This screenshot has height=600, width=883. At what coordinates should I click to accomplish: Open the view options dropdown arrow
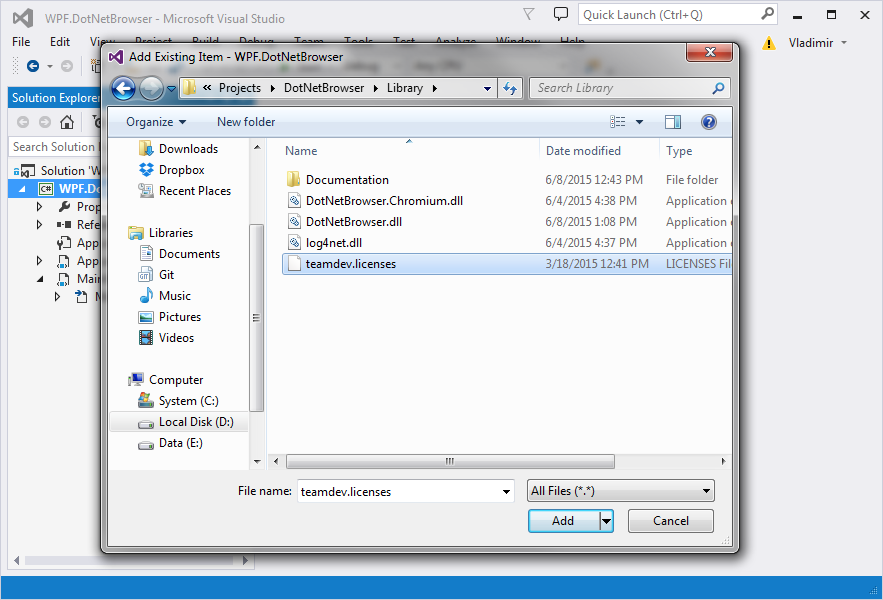tap(639, 122)
